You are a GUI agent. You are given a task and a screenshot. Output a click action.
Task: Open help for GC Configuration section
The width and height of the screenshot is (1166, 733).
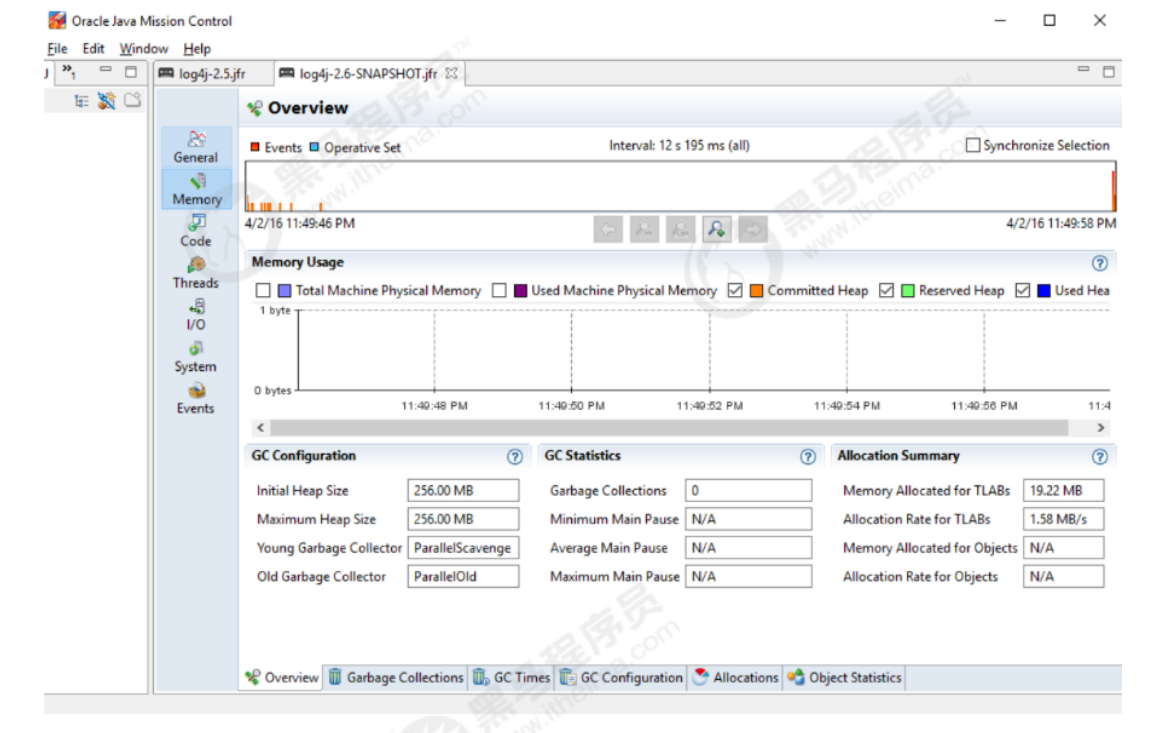[x=515, y=456]
